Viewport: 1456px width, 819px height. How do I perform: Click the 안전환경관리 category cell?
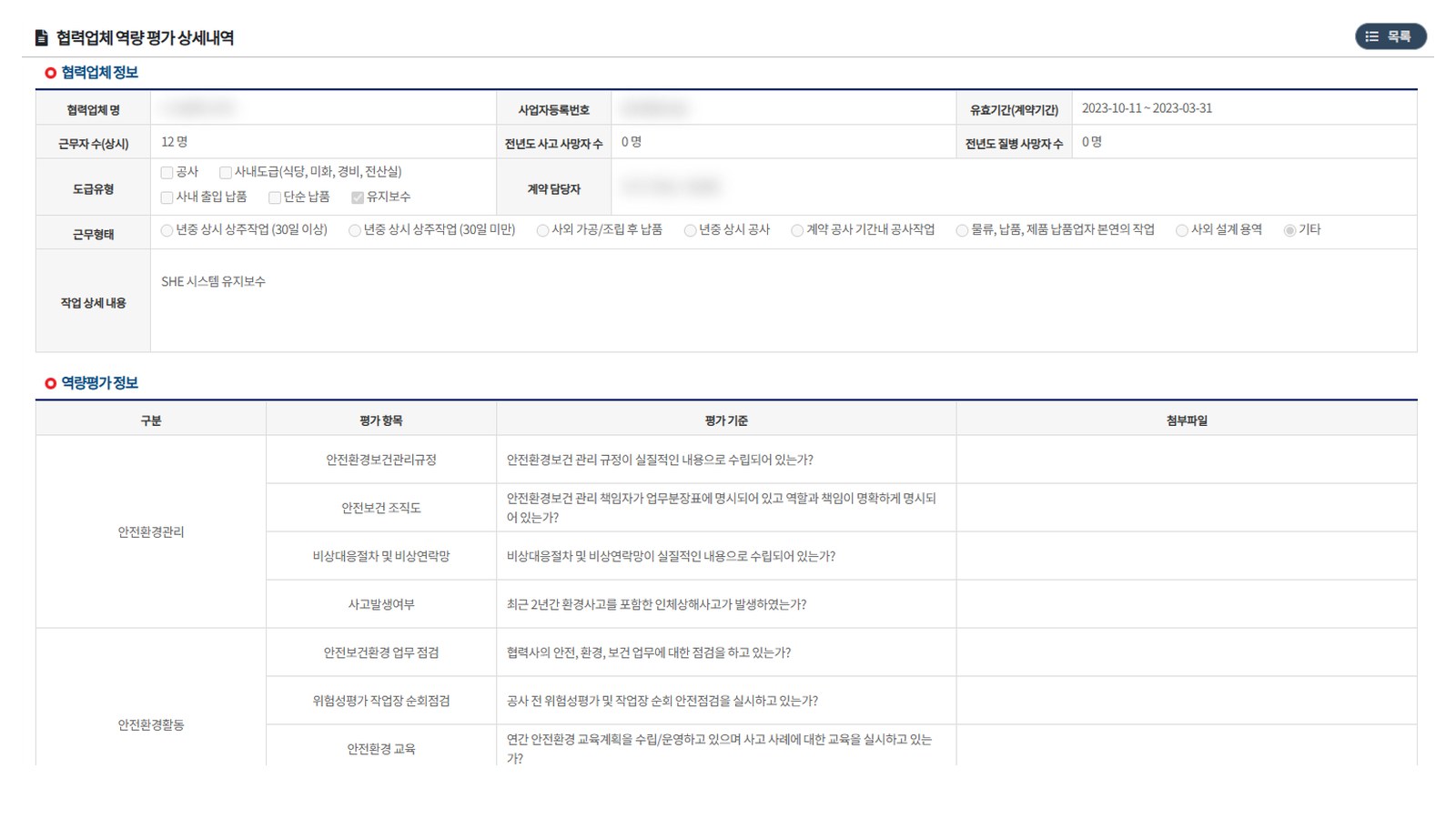click(151, 531)
